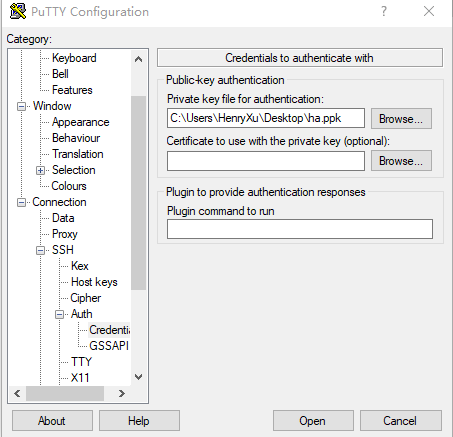Collapse the Auth tree node

point(59,314)
